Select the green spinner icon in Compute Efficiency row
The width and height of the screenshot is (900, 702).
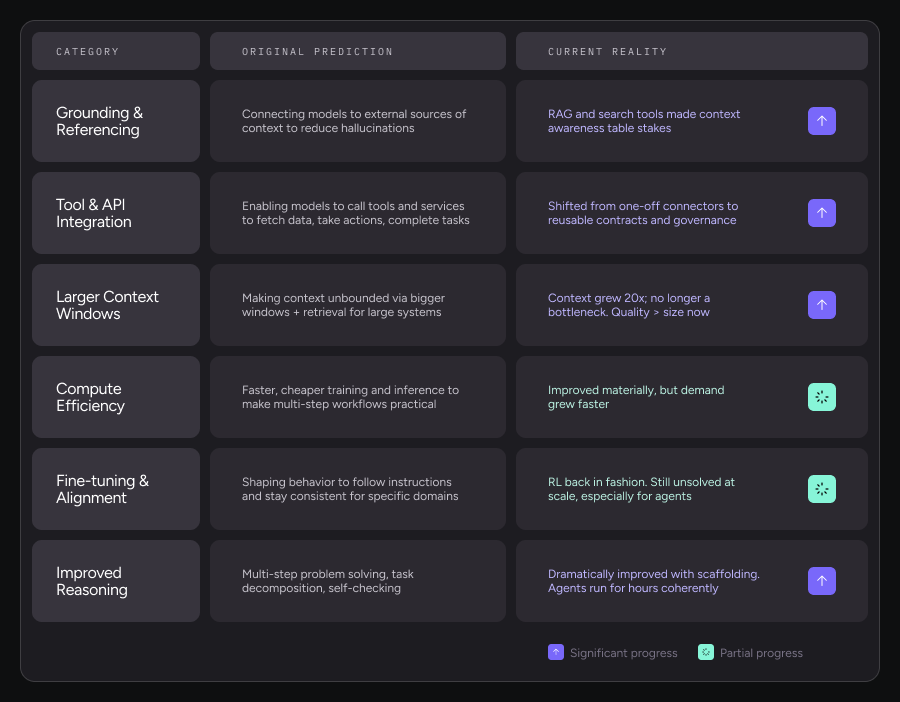coord(821,397)
